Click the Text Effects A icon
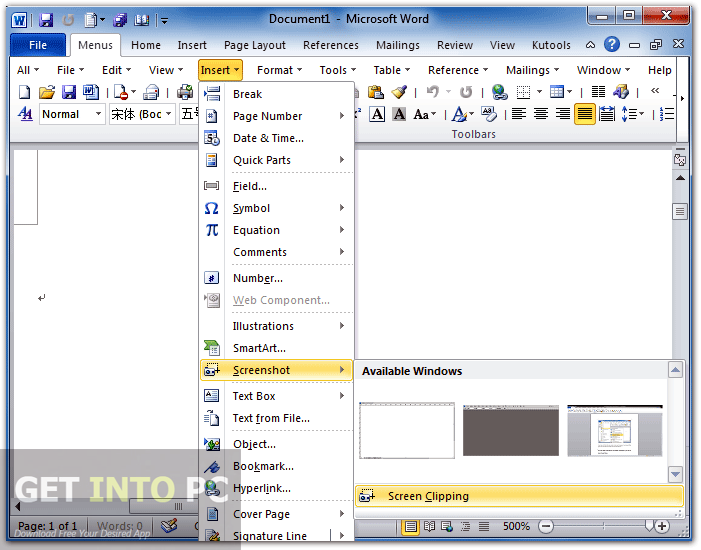The width and height of the screenshot is (701, 550). click(x=460, y=114)
